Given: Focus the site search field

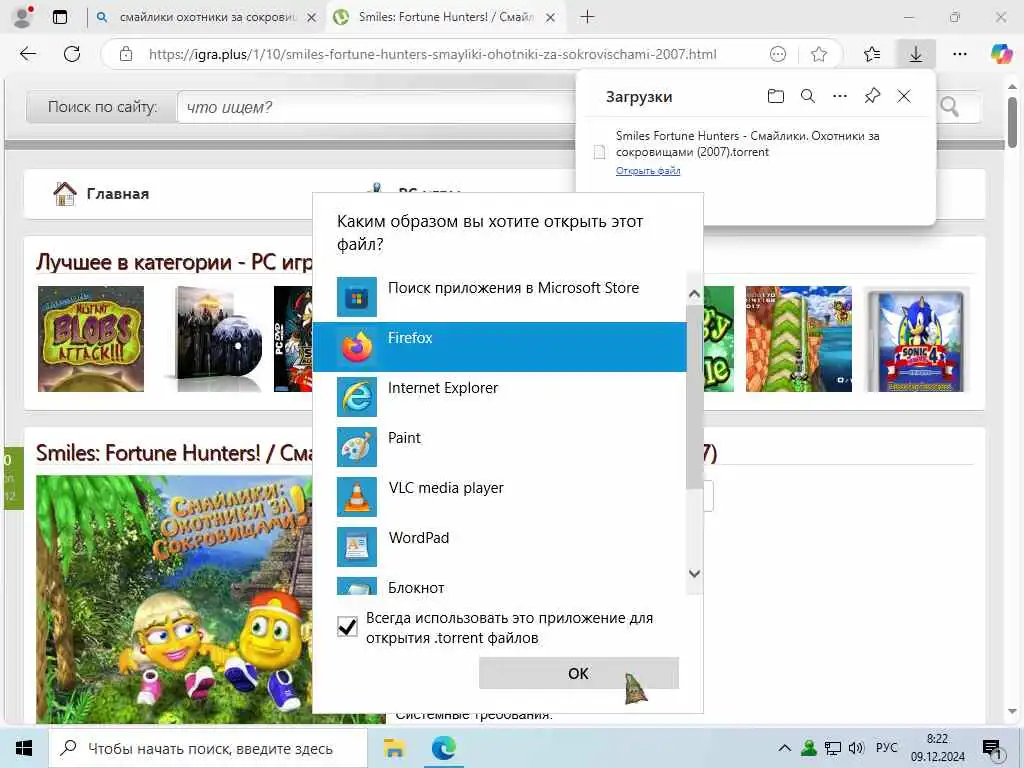Looking at the screenshot, I should (x=376, y=107).
